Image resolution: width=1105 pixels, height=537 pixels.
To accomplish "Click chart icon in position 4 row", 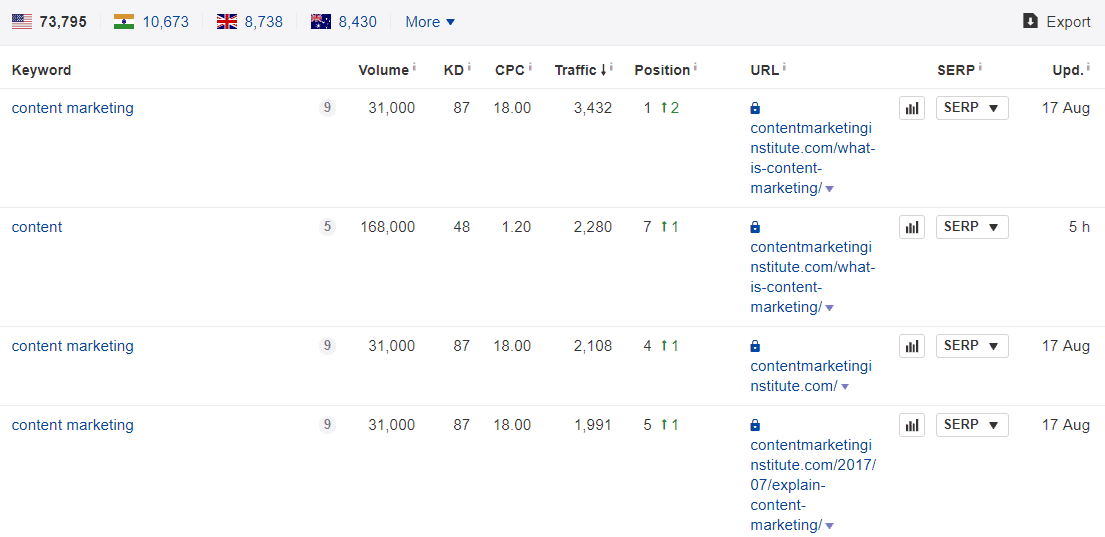I will coord(911,347).
